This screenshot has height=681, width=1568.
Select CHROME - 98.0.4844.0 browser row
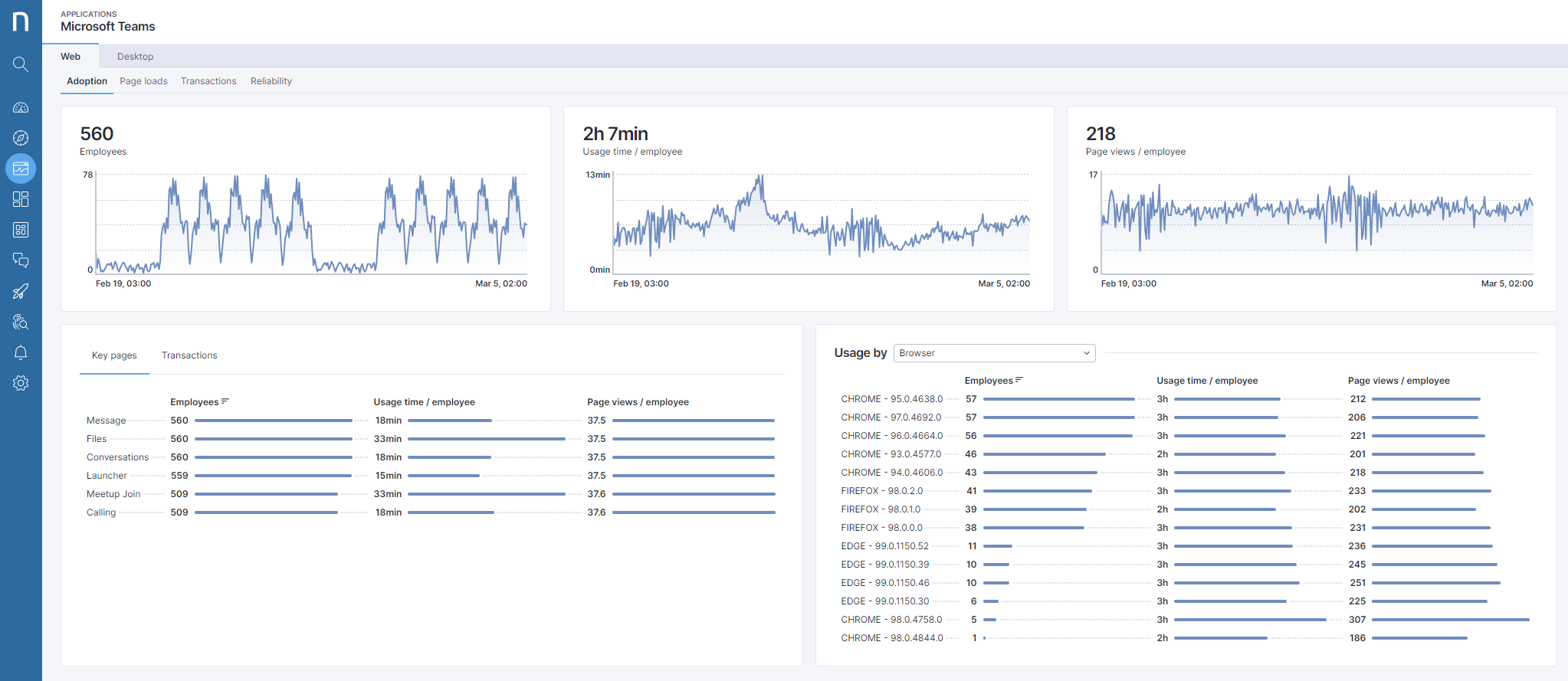pyautogui.click(x=1186, y=638)
